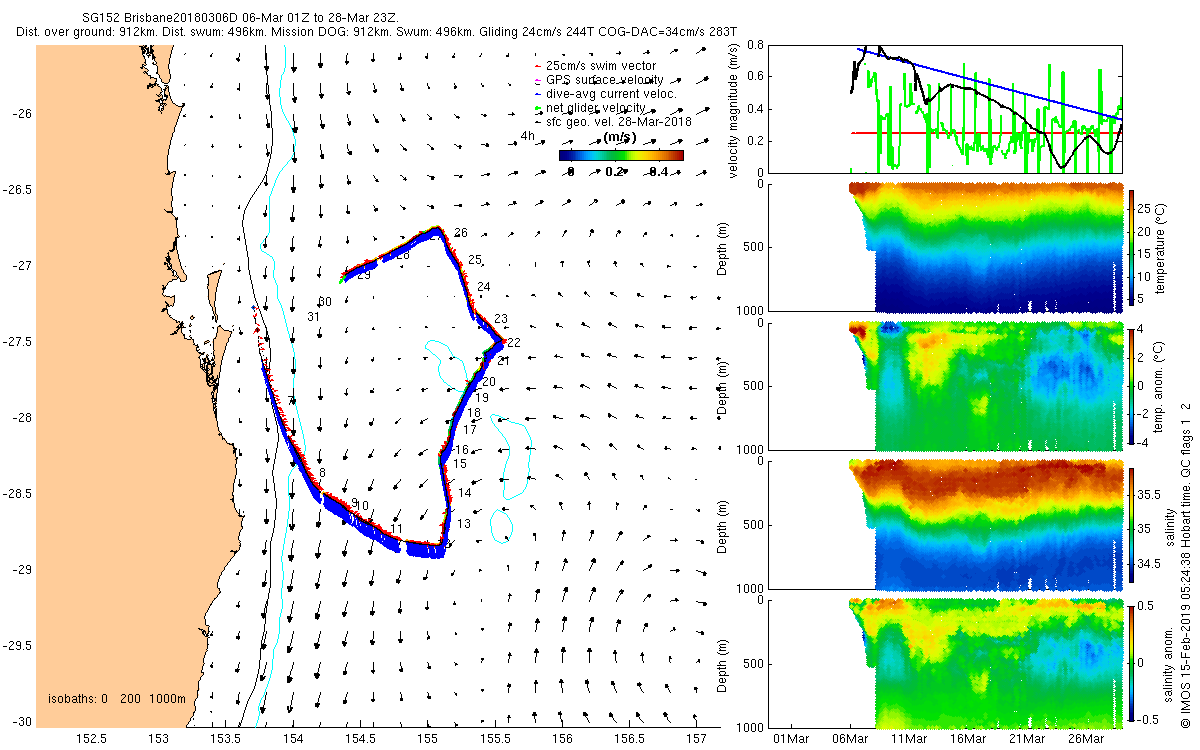The height and width of the screenshot is (750, 1200).
Task: Click the salinity anom. colorbar
Action: 1132,662
